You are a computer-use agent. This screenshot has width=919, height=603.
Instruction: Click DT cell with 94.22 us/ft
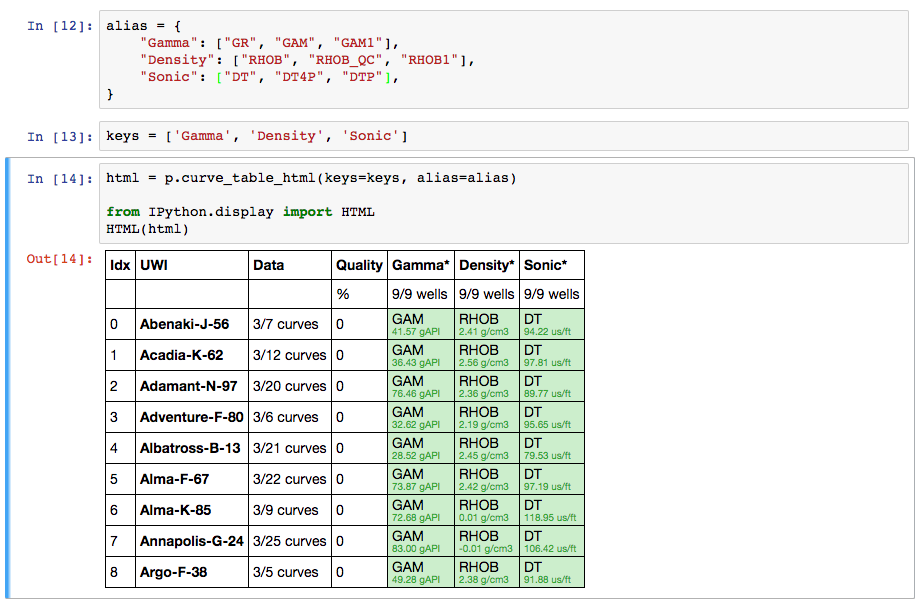pyautogui.click(x=552, y=324)
